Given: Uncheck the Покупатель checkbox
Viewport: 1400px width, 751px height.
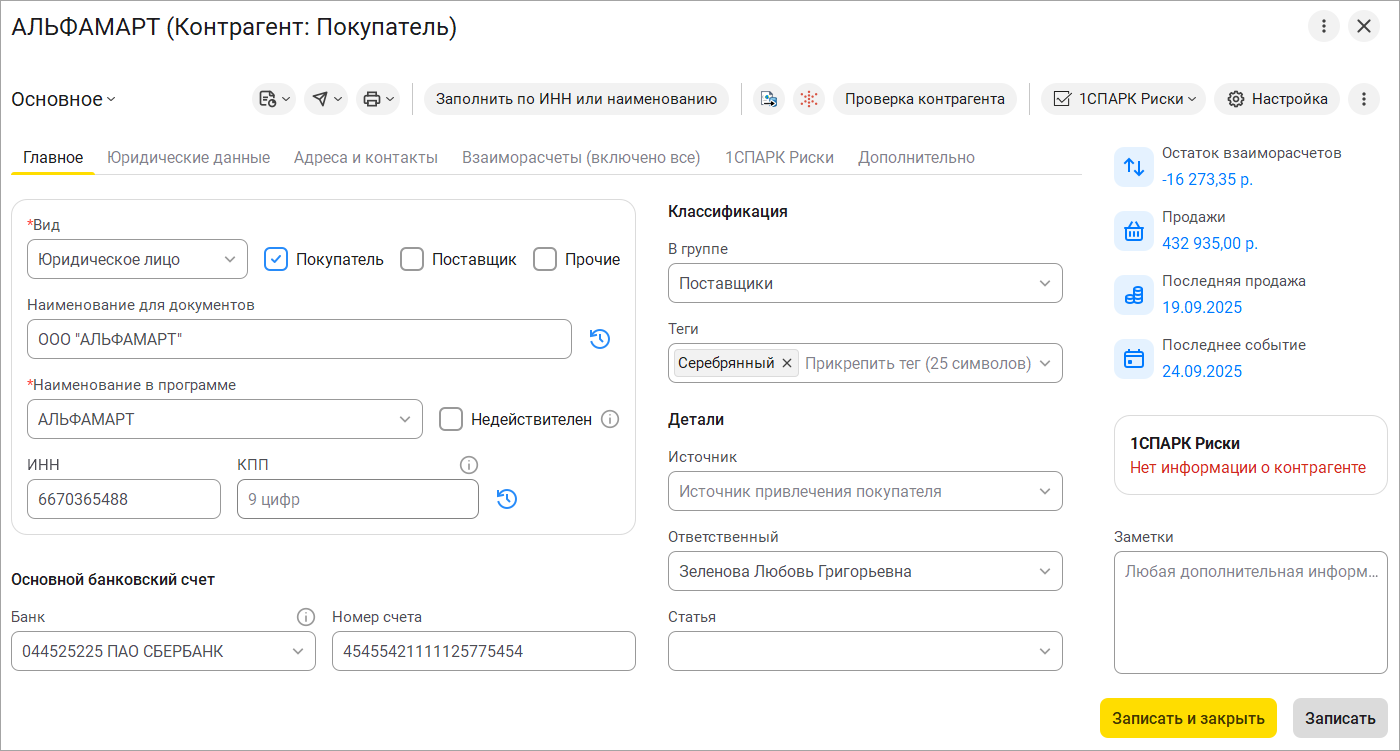Looking at the screenshot, I should click(276, 259).
